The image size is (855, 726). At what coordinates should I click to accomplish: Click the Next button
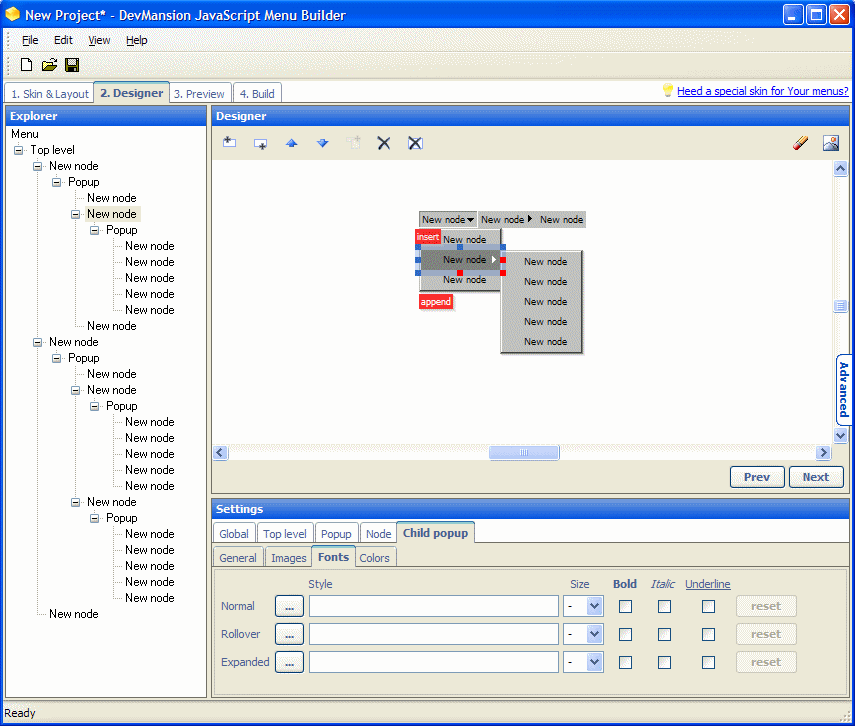pos(816,477)
